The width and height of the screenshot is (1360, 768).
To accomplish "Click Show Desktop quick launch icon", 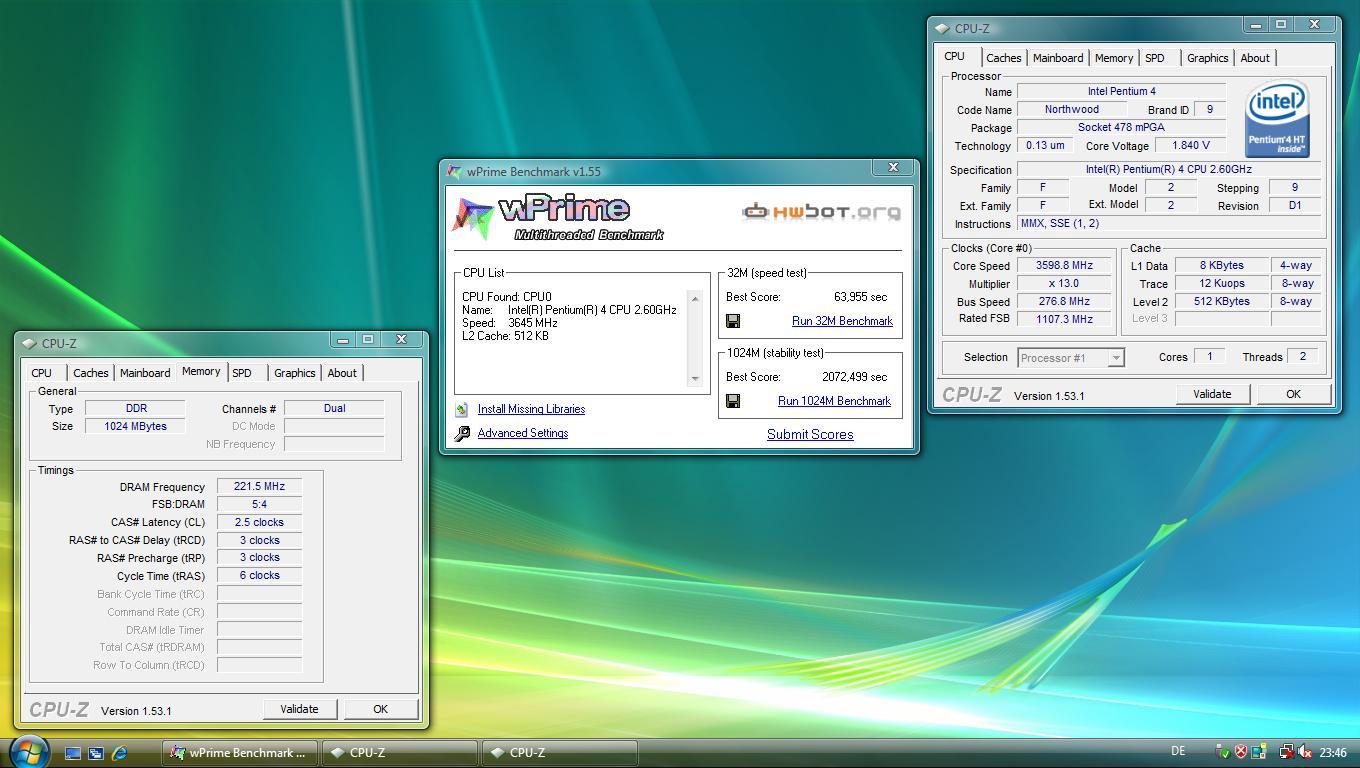I will coord(73,753).
